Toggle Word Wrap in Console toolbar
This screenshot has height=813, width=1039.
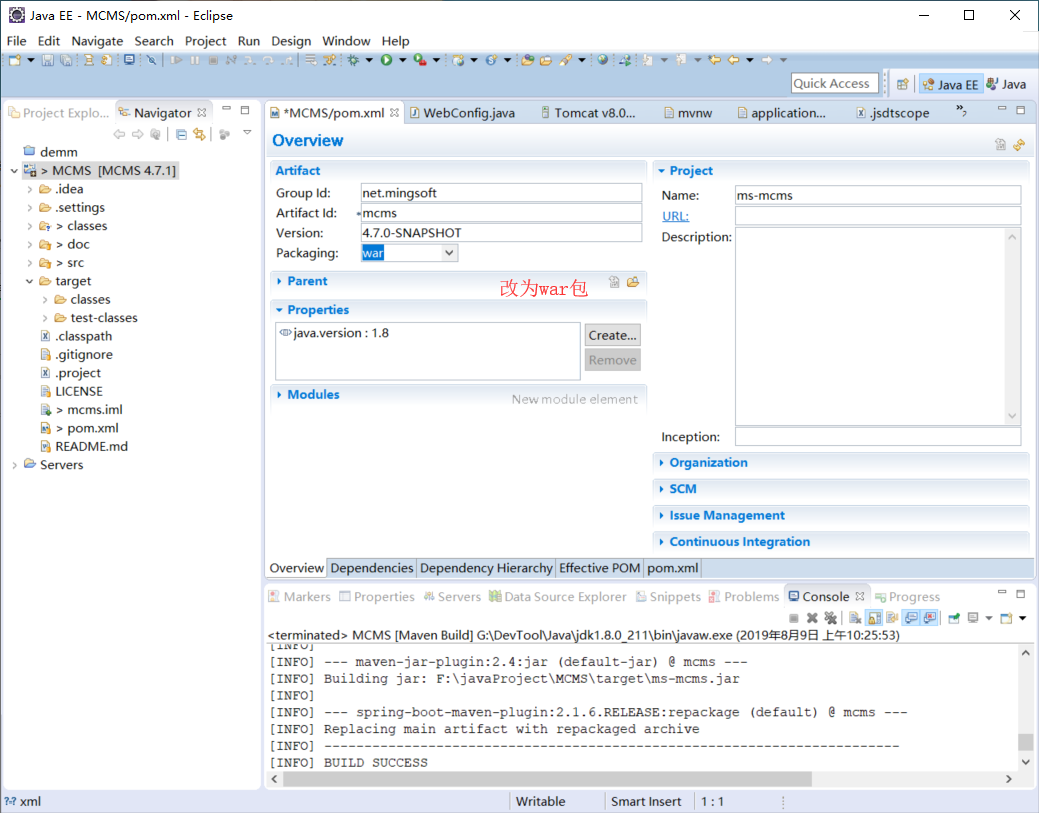893,618
